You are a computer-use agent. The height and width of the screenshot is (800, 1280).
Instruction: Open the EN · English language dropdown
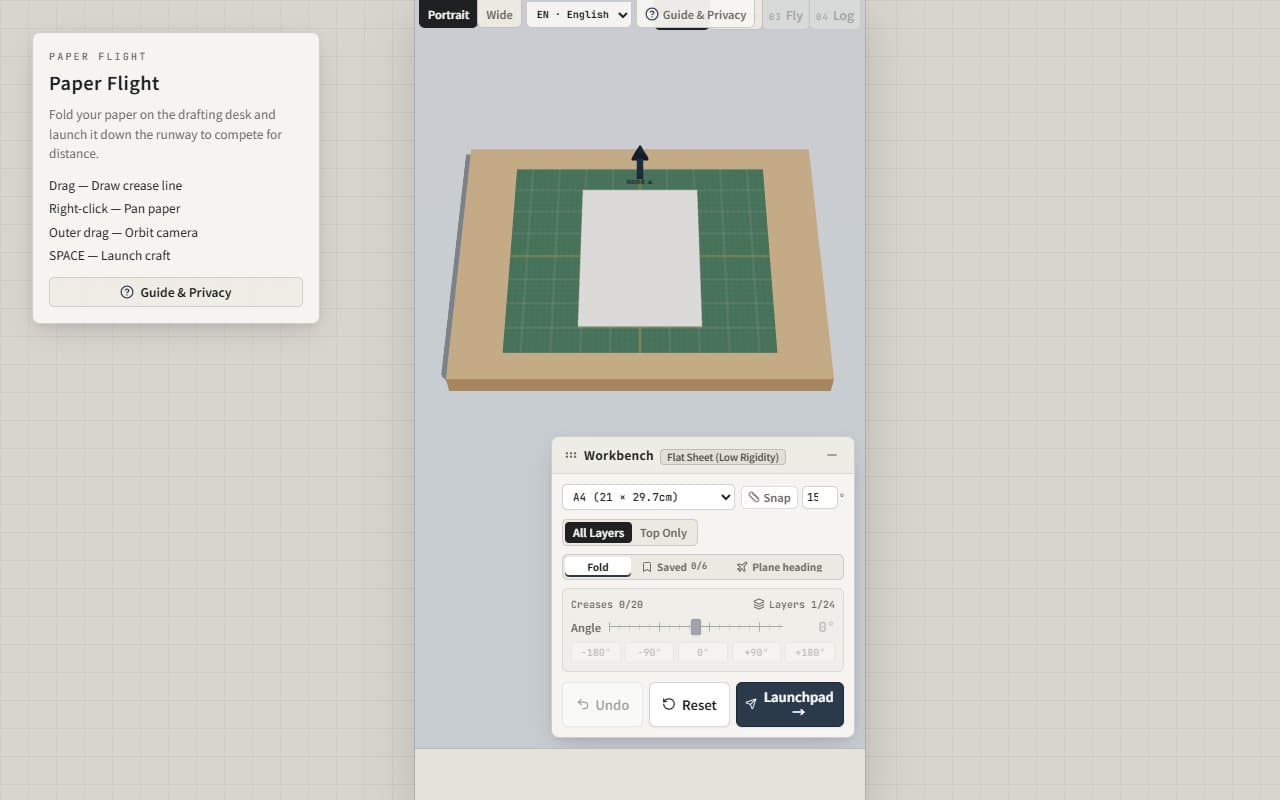click(579, 14)
